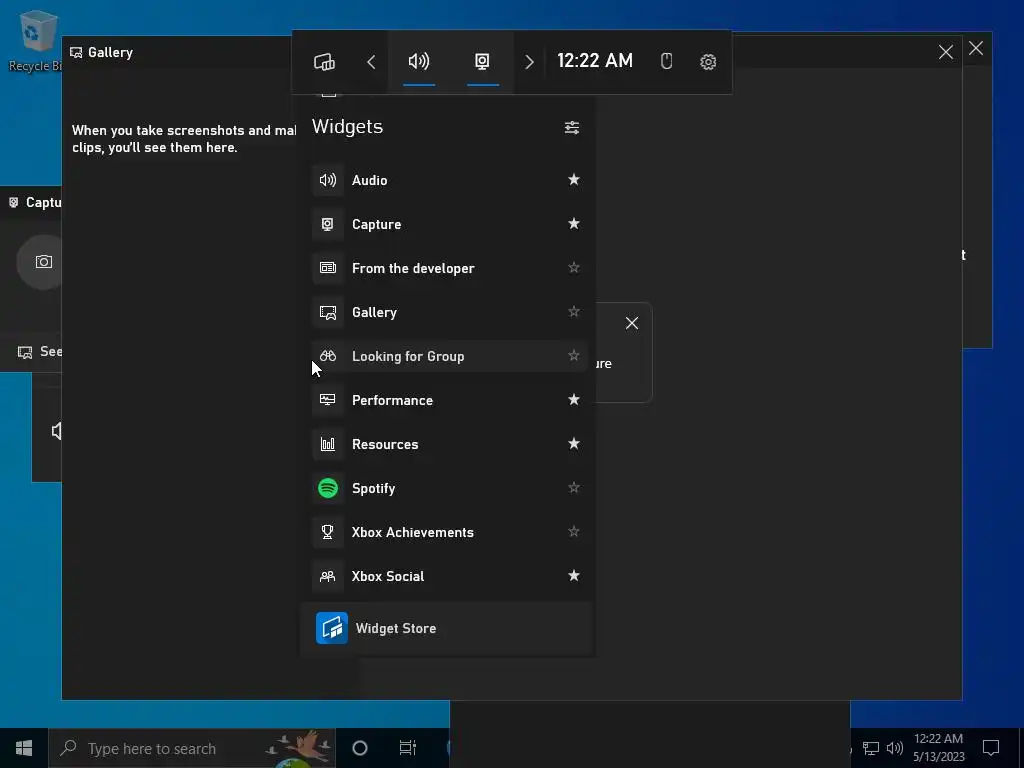Click the speaker icon in the Audio widget
Image resolution: width=1024 pixels, height=768 pixels.
pos(57,431)
